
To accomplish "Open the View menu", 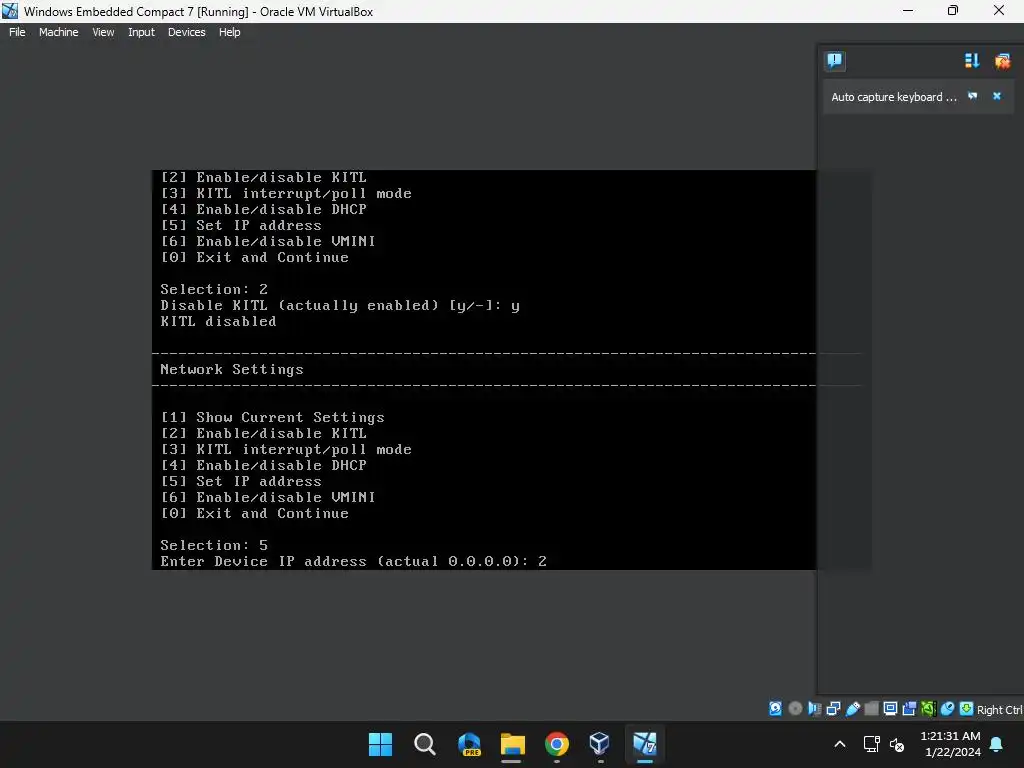I will (103, 32).
